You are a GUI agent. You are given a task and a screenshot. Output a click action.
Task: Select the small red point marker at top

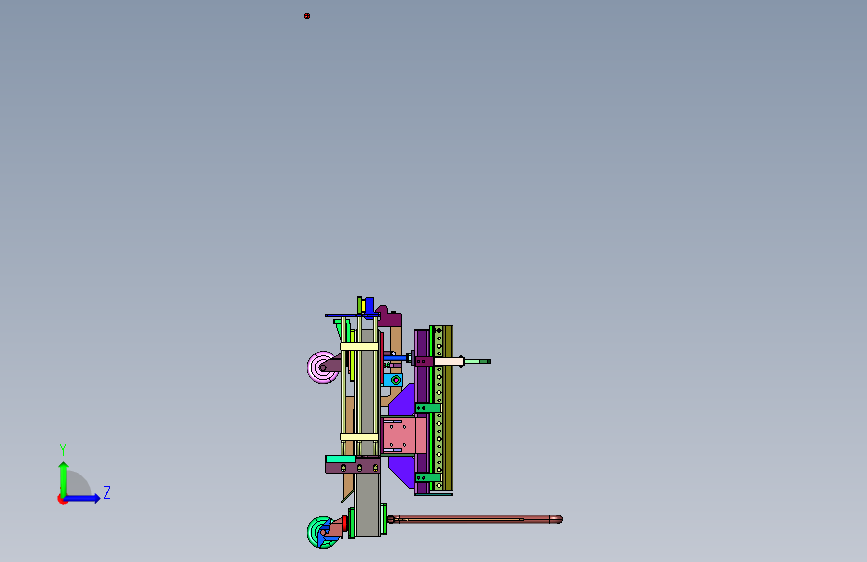(307, 16)
